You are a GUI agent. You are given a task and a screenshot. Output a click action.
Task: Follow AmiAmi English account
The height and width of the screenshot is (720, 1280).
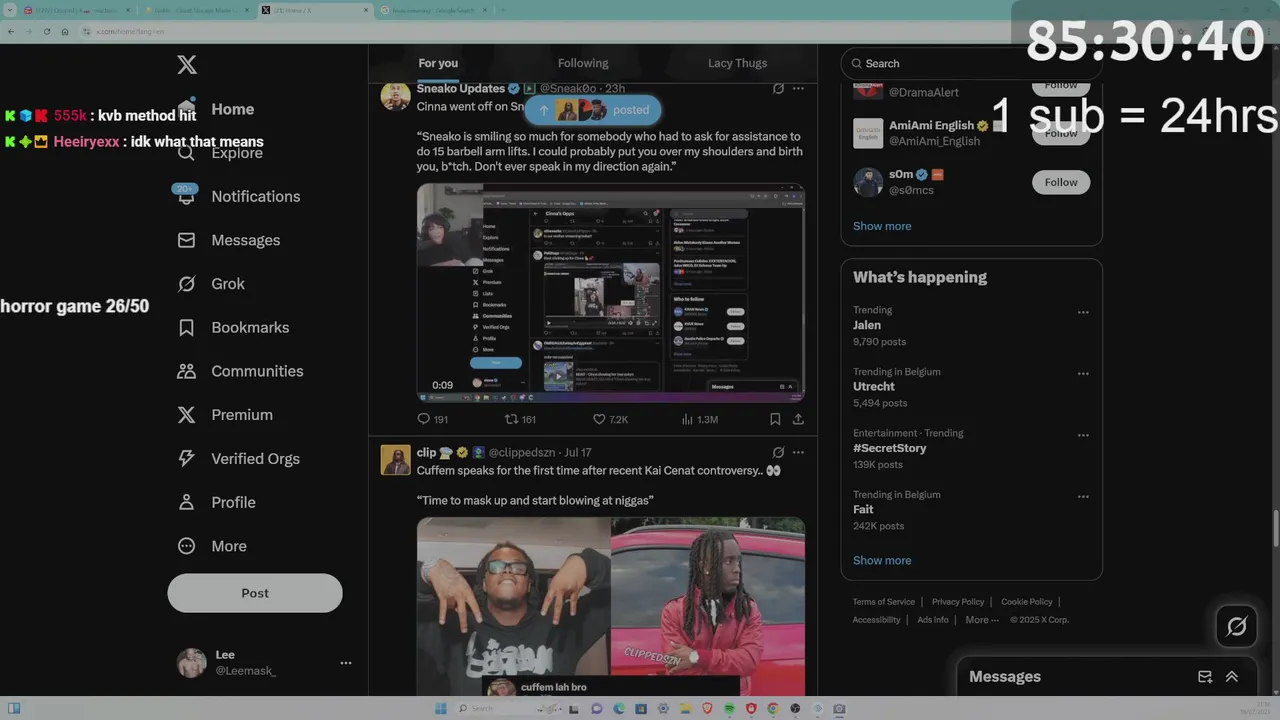[1061, 133]
